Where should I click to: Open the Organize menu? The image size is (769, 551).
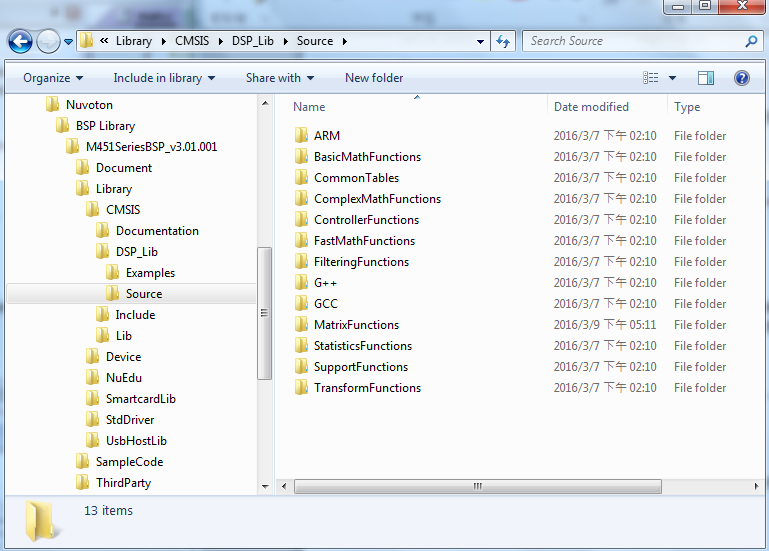coord(53,78)
